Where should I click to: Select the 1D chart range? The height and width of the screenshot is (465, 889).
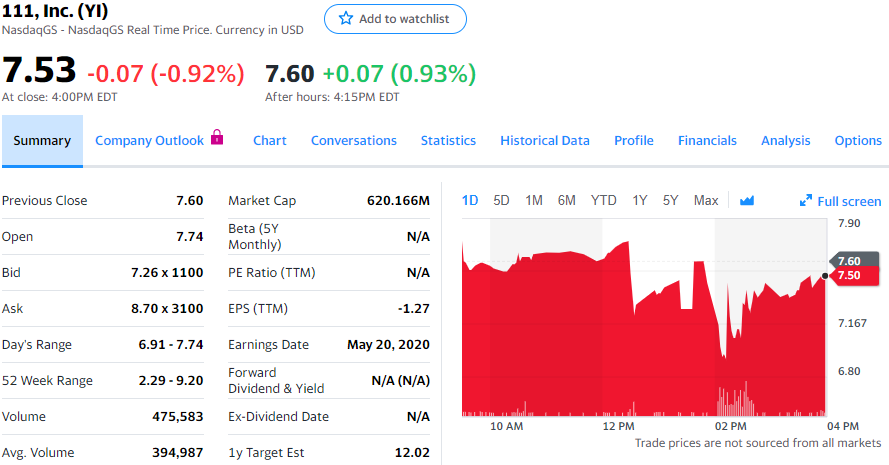coord(470,201)
